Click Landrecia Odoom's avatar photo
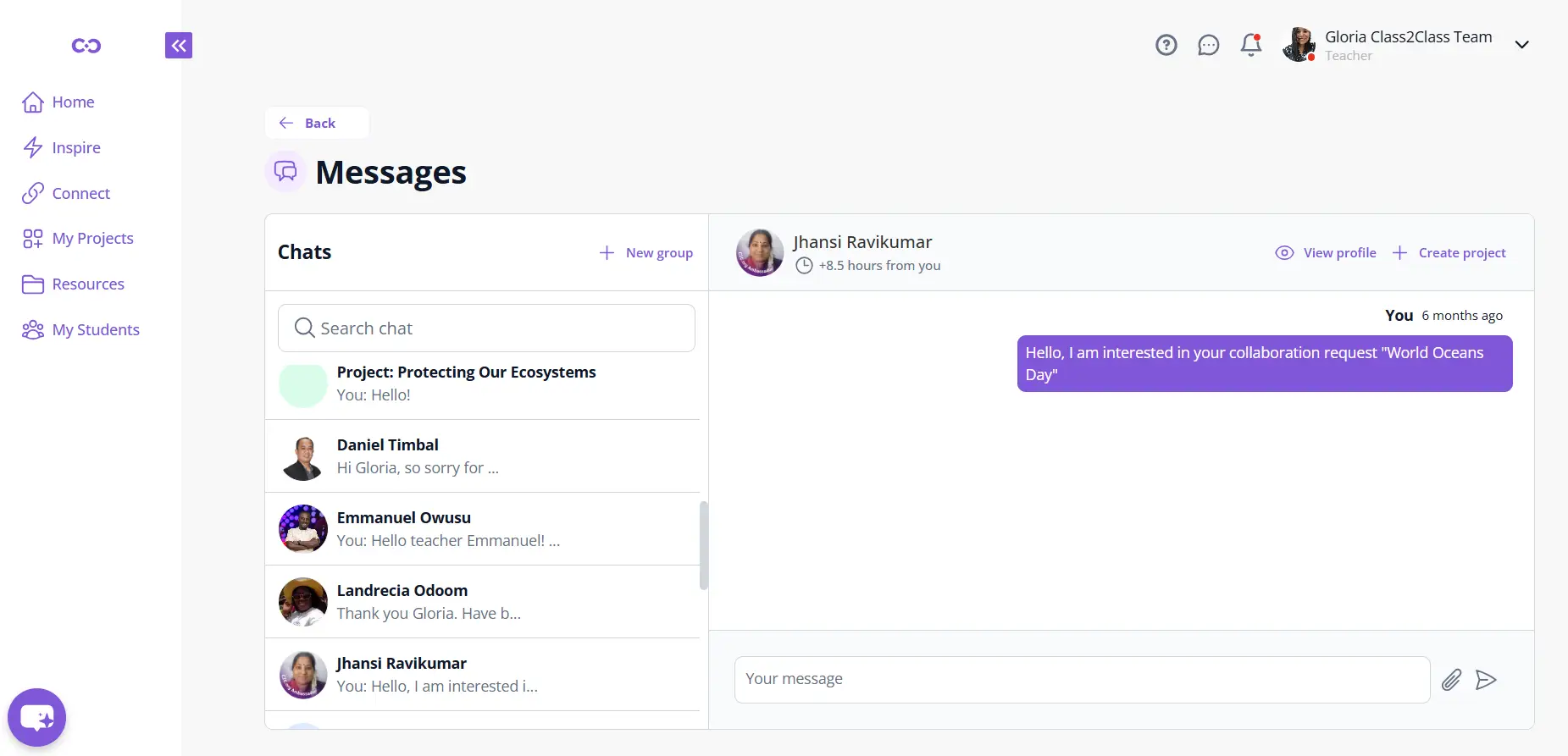This screenshot has width=1568, height=756. (303, 602)
